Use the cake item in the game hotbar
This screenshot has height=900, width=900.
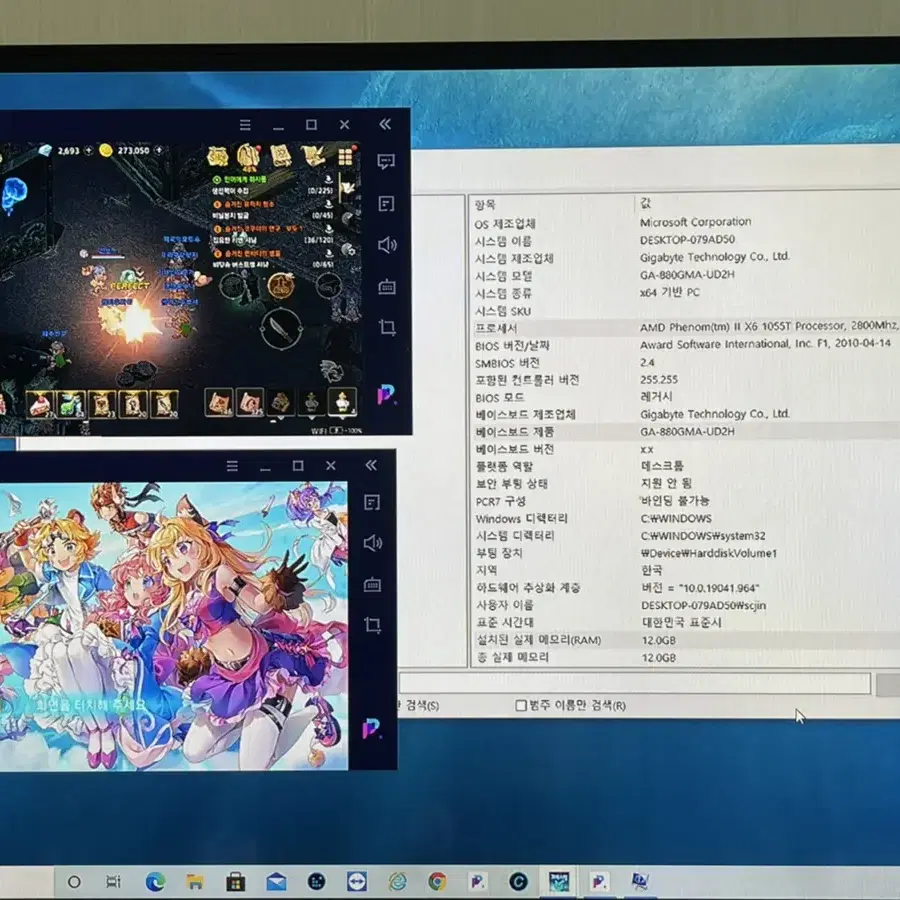[x=41, y=404]
